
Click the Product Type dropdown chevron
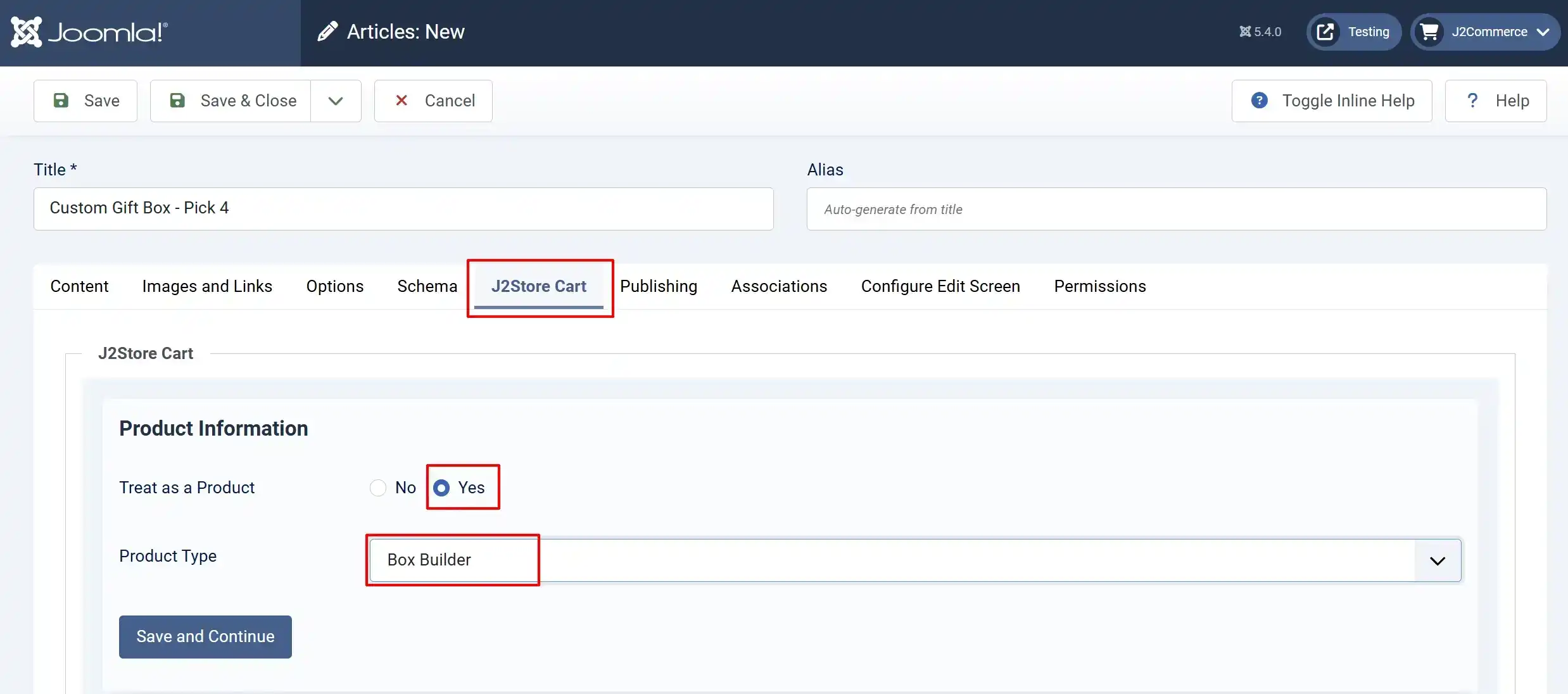(1438, 560)
